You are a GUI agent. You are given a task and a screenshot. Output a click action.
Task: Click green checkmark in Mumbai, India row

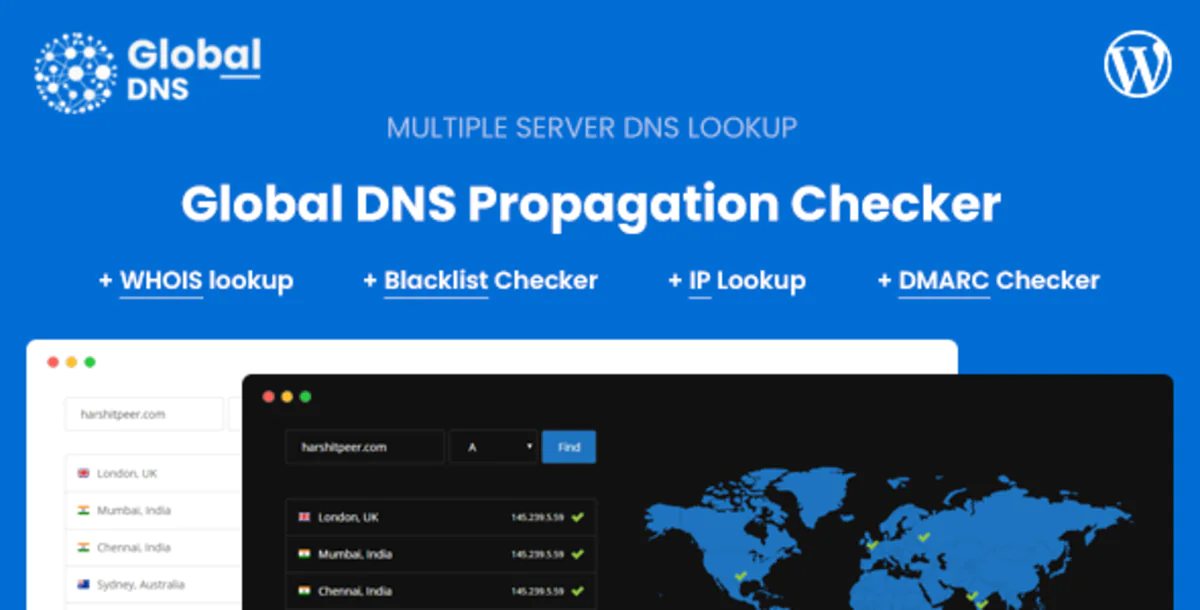click(x=578, y=553)
